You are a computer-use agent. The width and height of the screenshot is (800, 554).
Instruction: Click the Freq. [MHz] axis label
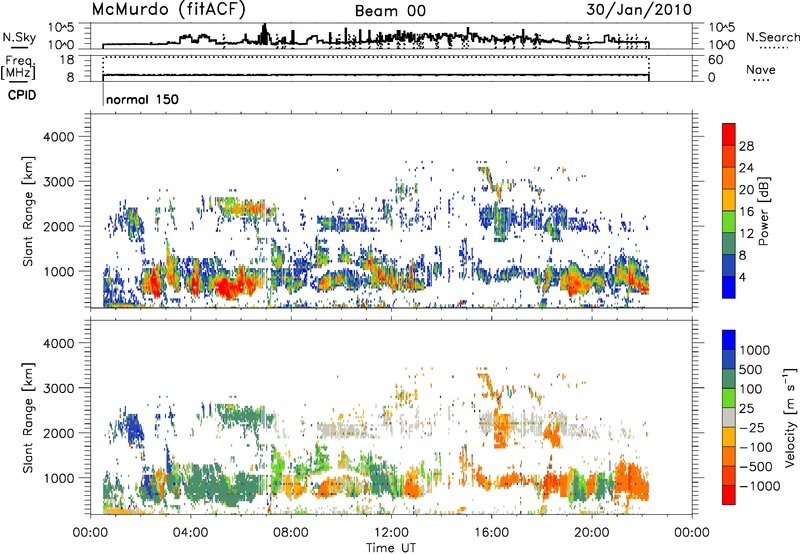[x=18, y=68]
